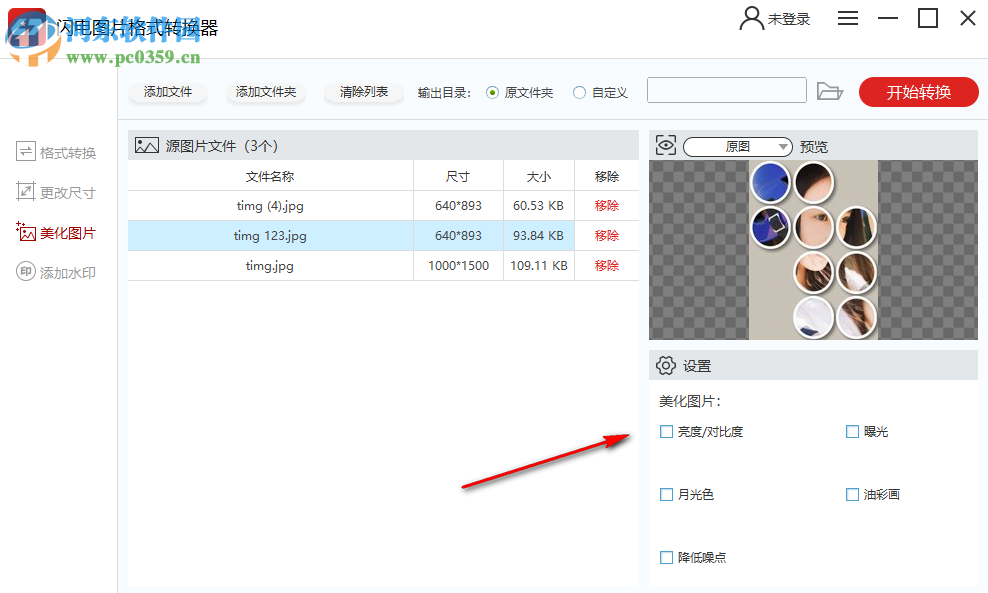Select the 添加水印 stamp icon

click(x=26, y=272)
